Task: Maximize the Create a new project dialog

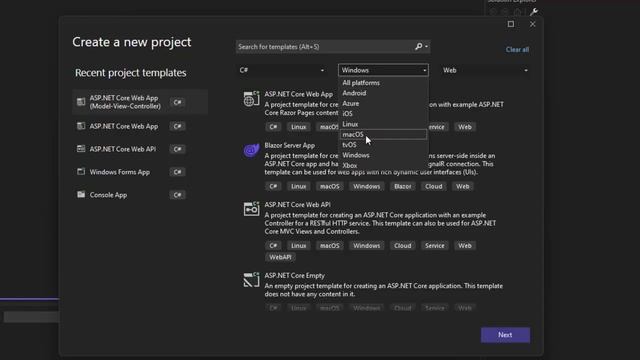Action: pos(511,24)
